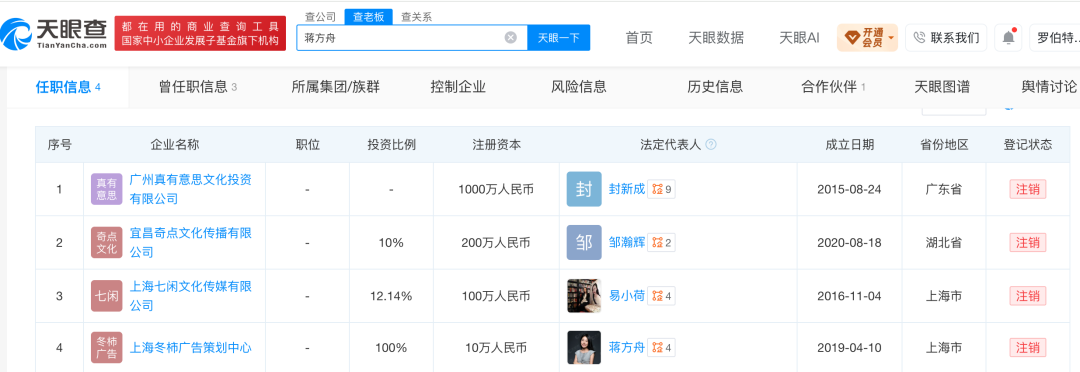Open 蒋方舟's related companies badge 4
Image resolution: width=1080 pixels, height=372 pixels.
point(662,348)
